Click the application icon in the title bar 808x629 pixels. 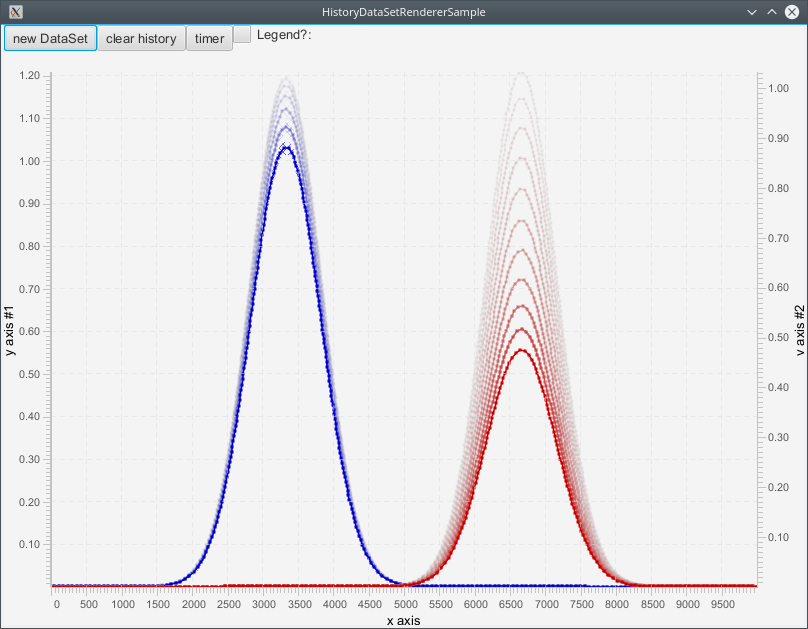coord(15,12)
